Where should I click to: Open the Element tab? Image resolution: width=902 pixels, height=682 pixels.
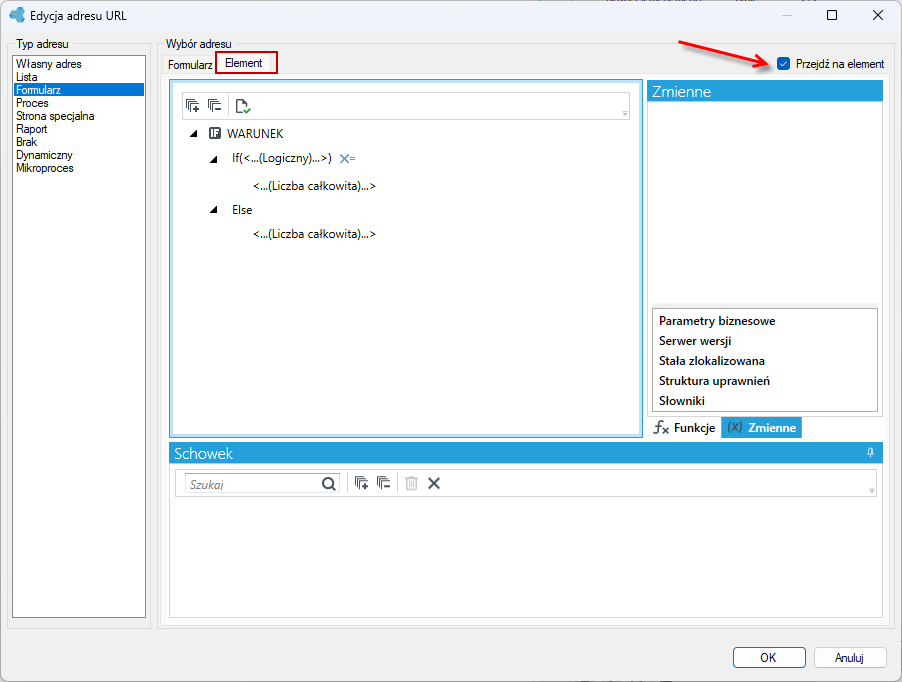(244, 63)
